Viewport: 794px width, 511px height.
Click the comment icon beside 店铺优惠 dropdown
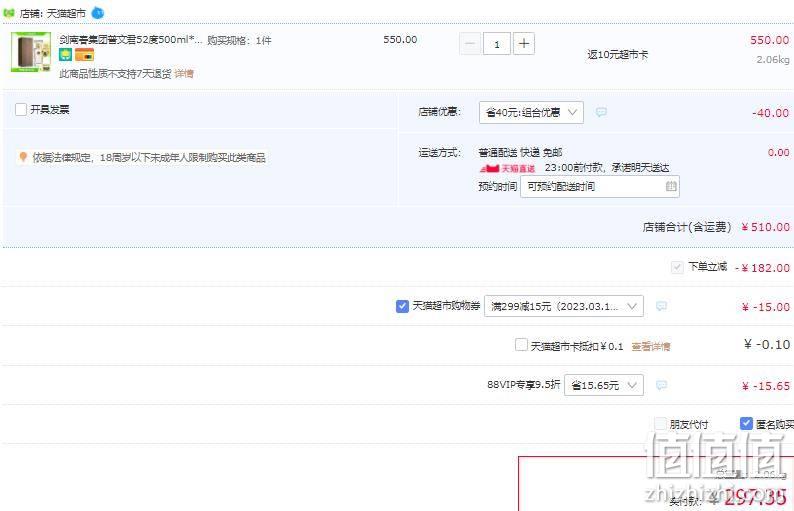pyautogui.click(x=601, y=112)
